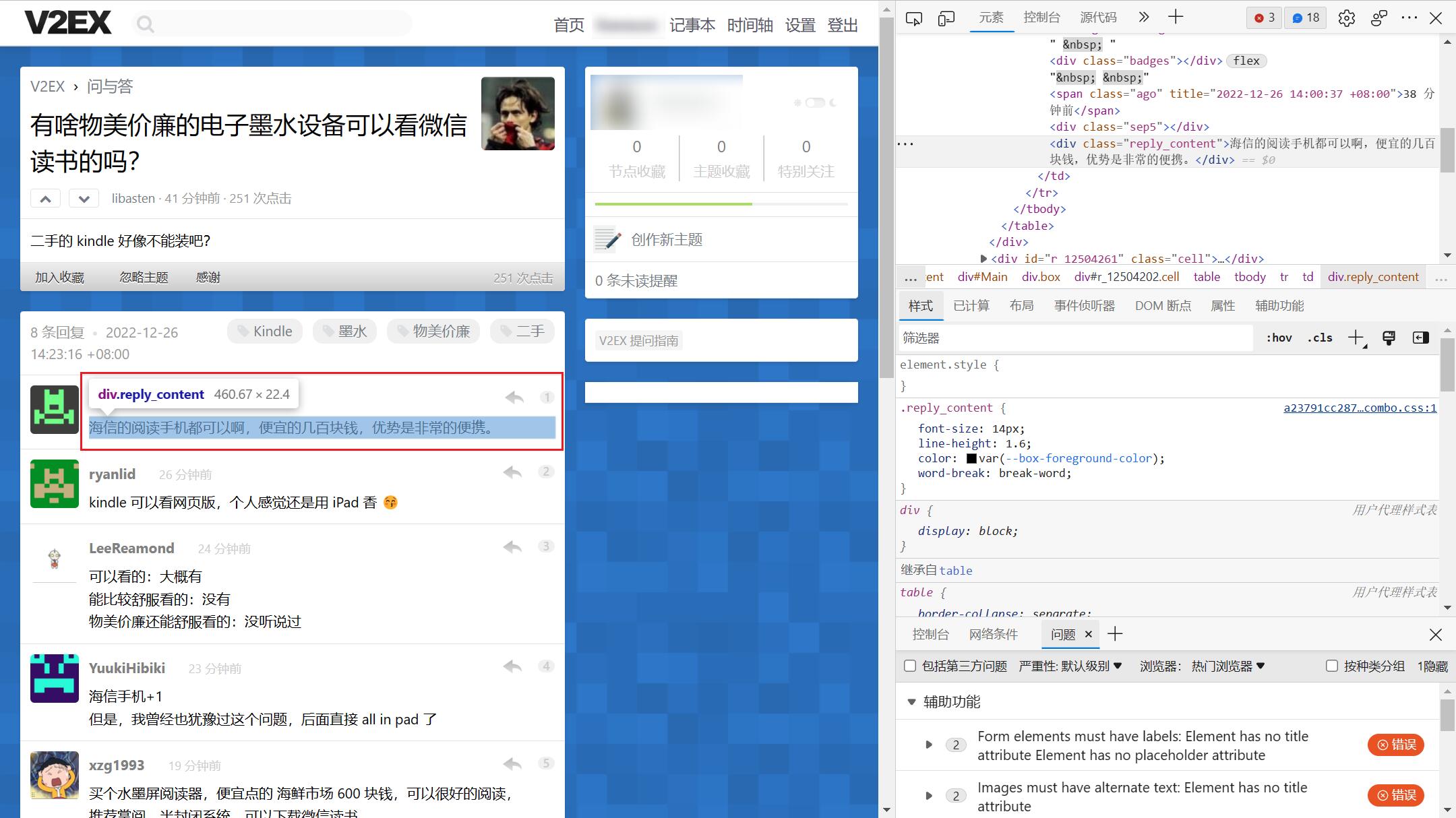The width and height of the screenshot is (1456, 818).
Task: Select the 已计算 styles tab
Action: point(971,306)
